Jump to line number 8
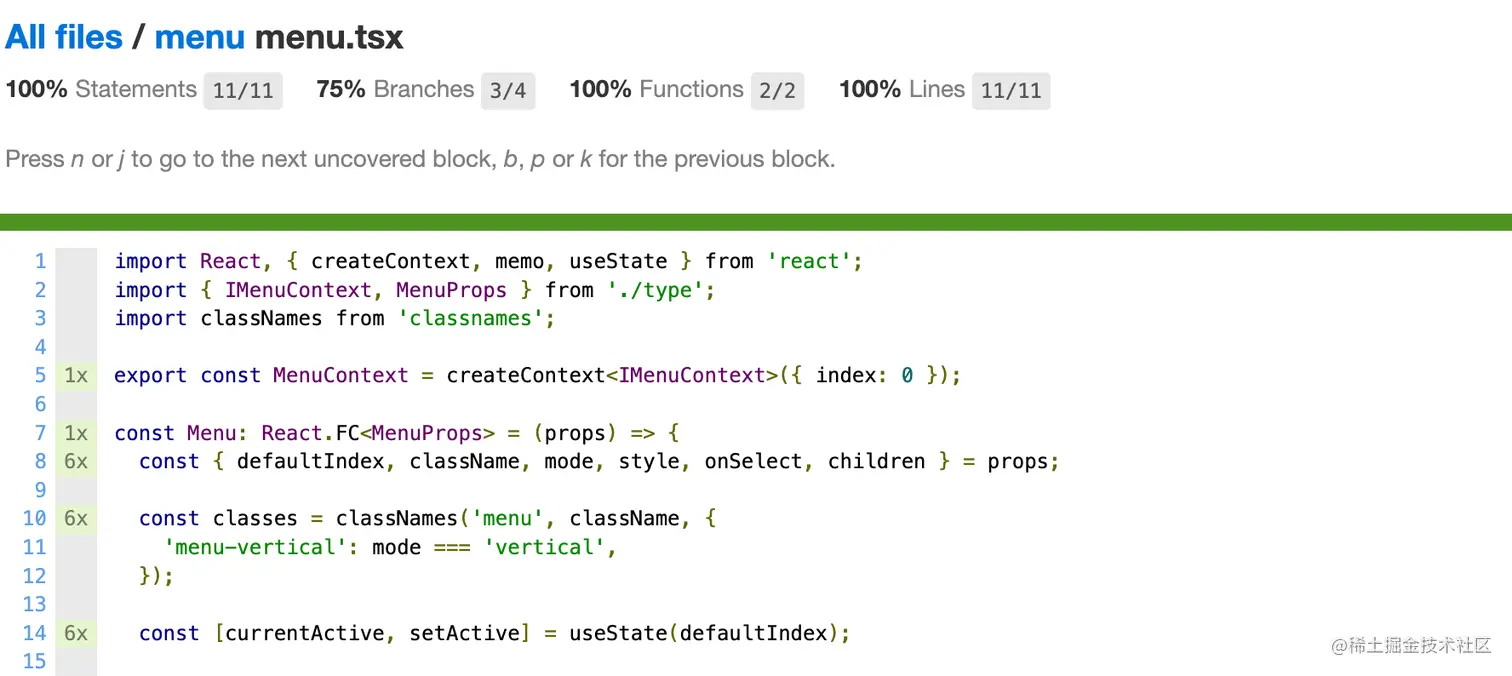 (x=40, y=461)
